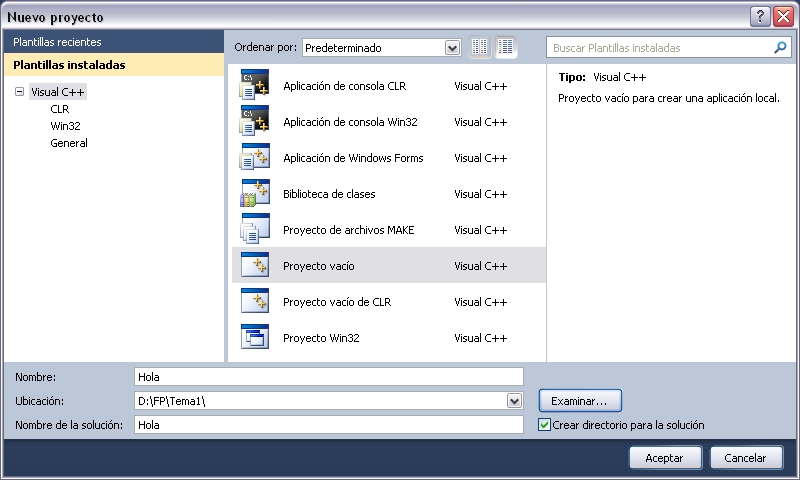Open the Ordenar por dropdown
This screenshot has height=480, width=800.
(x=452, y=48)
